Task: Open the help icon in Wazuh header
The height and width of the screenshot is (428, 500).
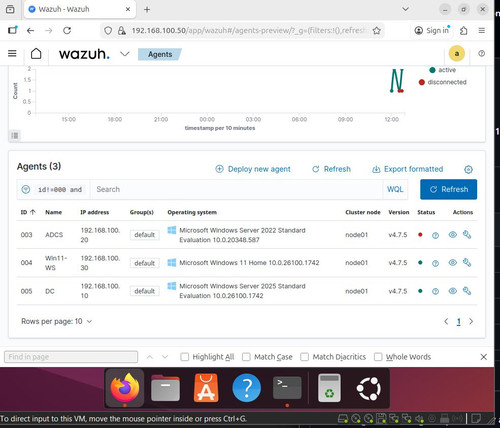Action: pyautogui.click(x=481, y=53)
